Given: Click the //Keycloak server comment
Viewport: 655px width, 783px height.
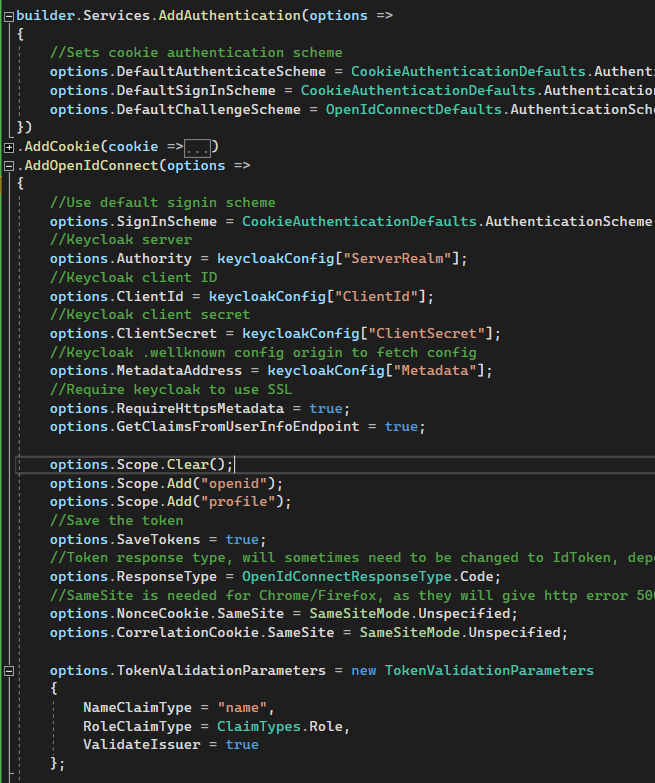Looking at the screenshot, I should [x=121, y=240].
